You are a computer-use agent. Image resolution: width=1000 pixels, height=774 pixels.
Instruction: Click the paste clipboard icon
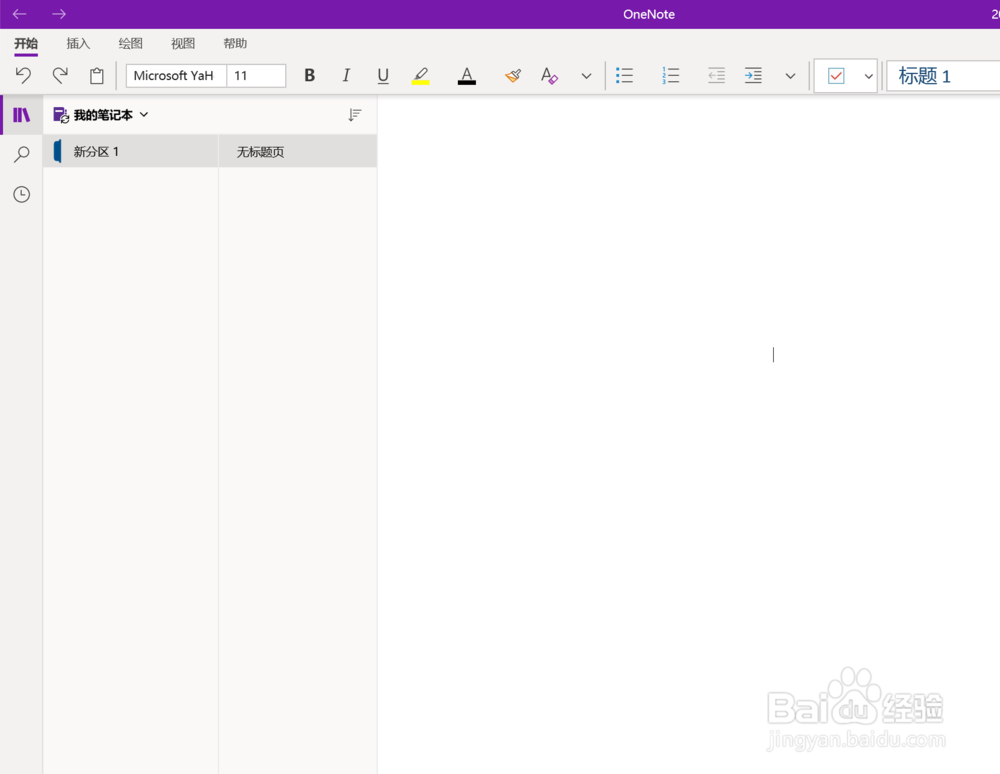coord(96,76)
